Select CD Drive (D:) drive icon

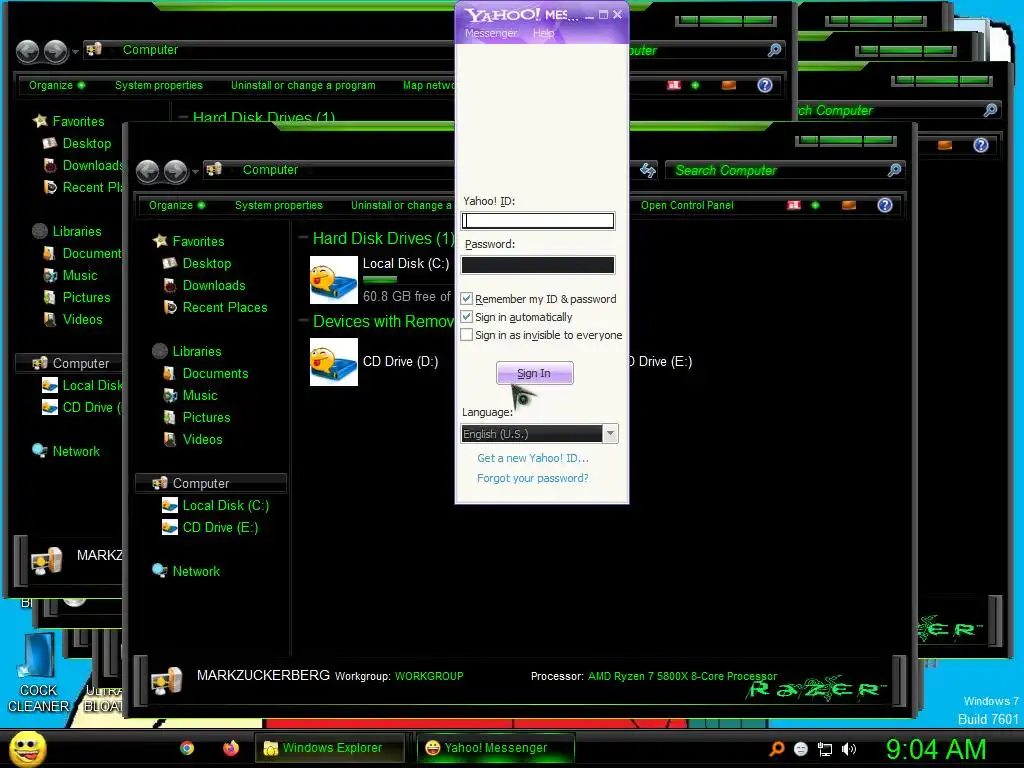point(334,362)
